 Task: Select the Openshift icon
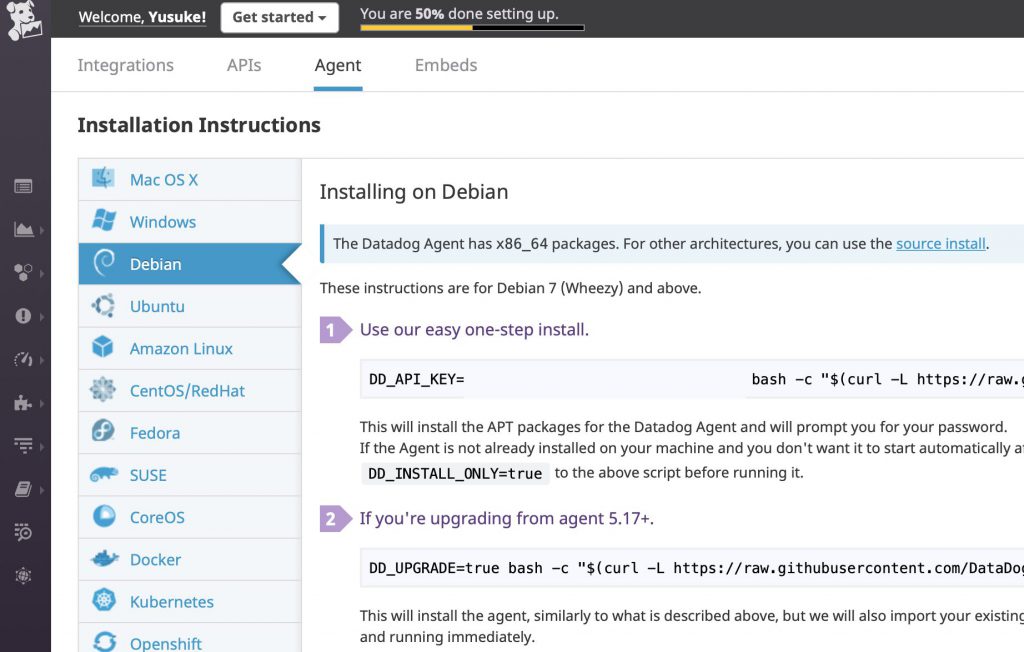click(x=104, y=642)
